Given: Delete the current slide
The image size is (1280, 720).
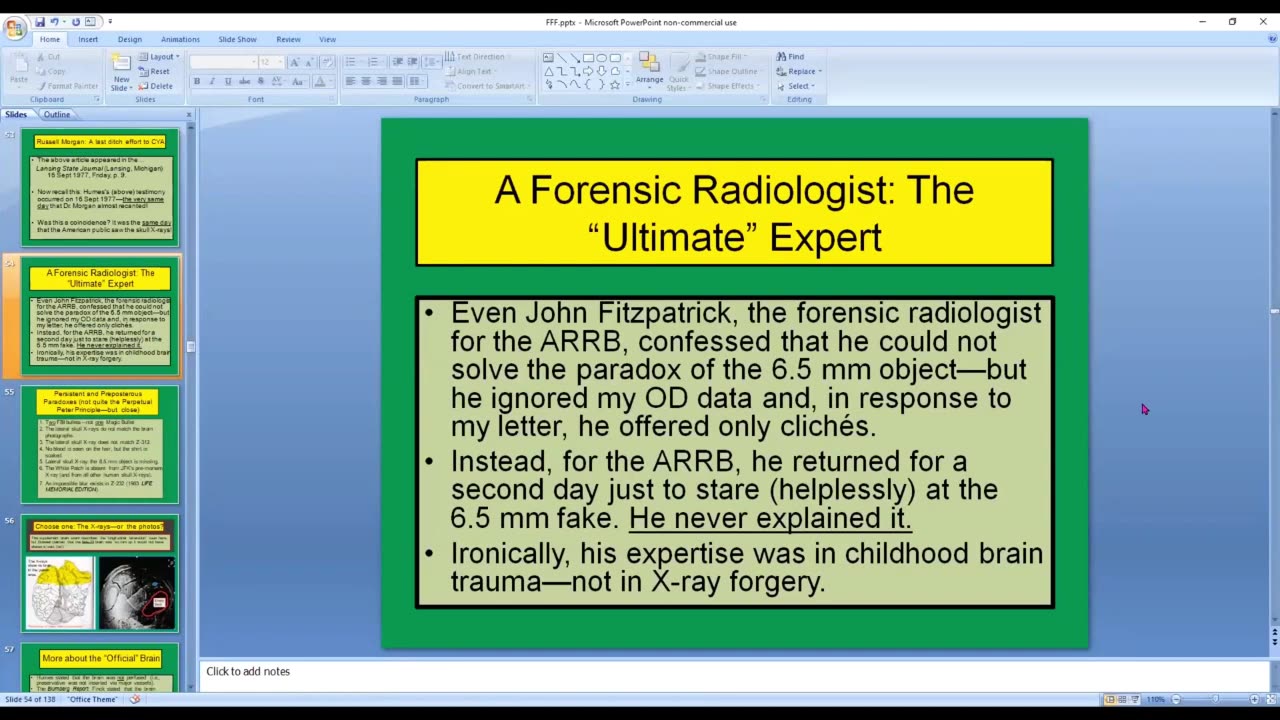Looking at the screenshot, I should (156, 86).
